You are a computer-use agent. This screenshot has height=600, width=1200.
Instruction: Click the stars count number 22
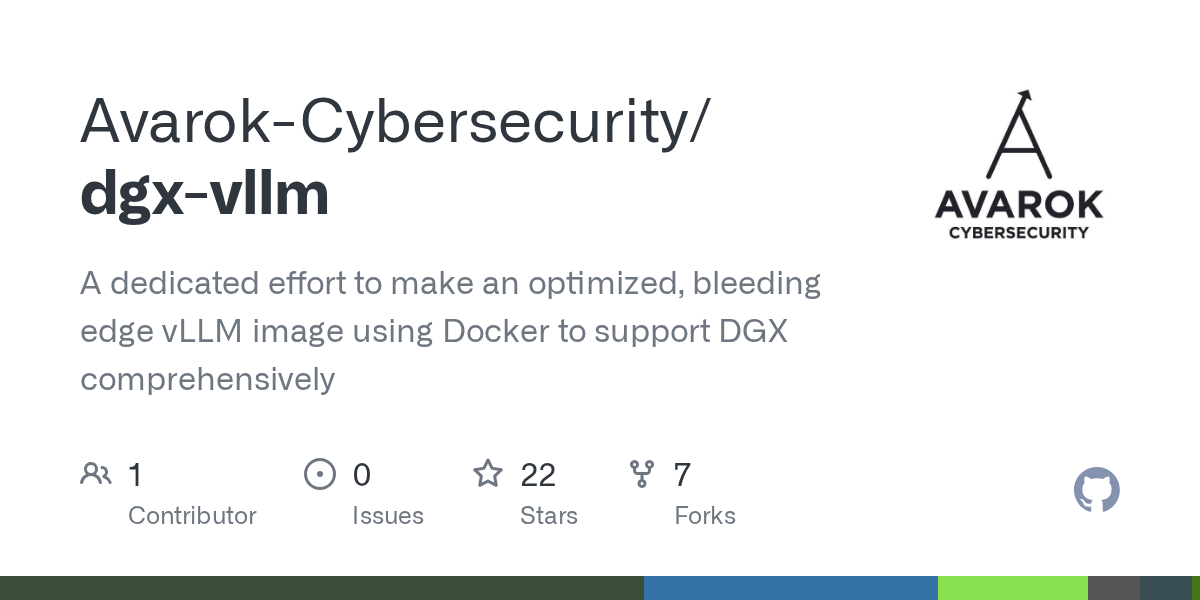coord(538,475)
